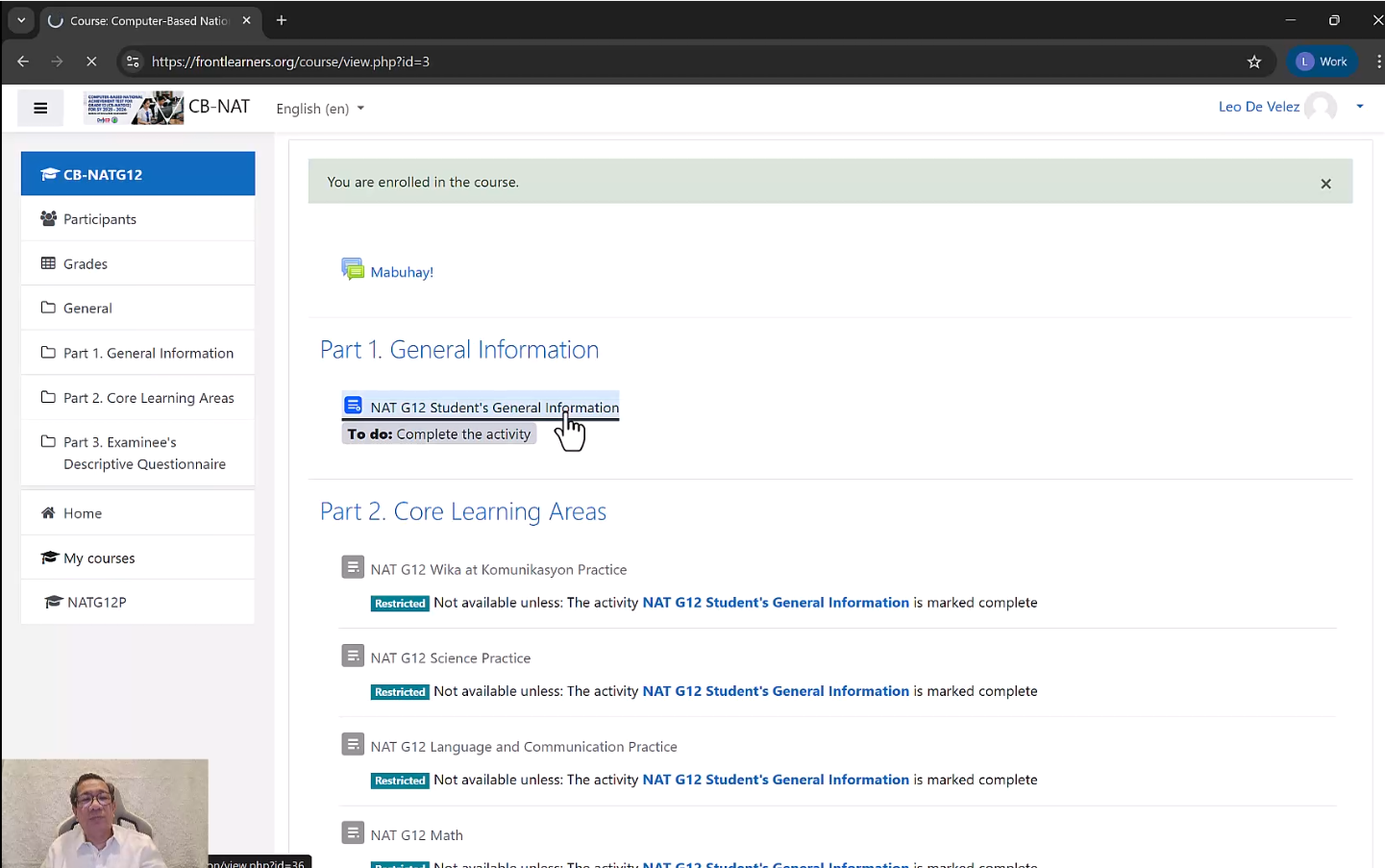Stop page loading in browser toolbar
Viewport: 1385px width, 868px height.
coord(91,62)
